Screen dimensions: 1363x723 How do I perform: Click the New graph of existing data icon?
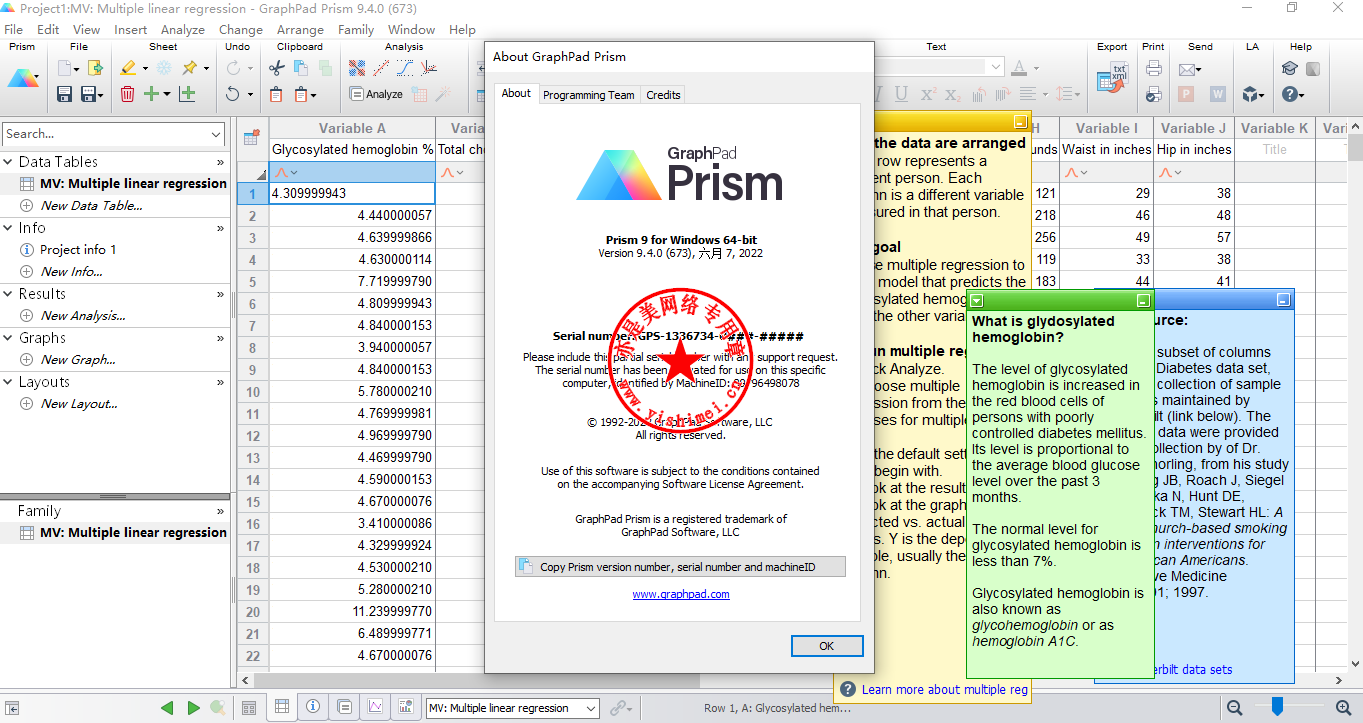pos(187,94)
